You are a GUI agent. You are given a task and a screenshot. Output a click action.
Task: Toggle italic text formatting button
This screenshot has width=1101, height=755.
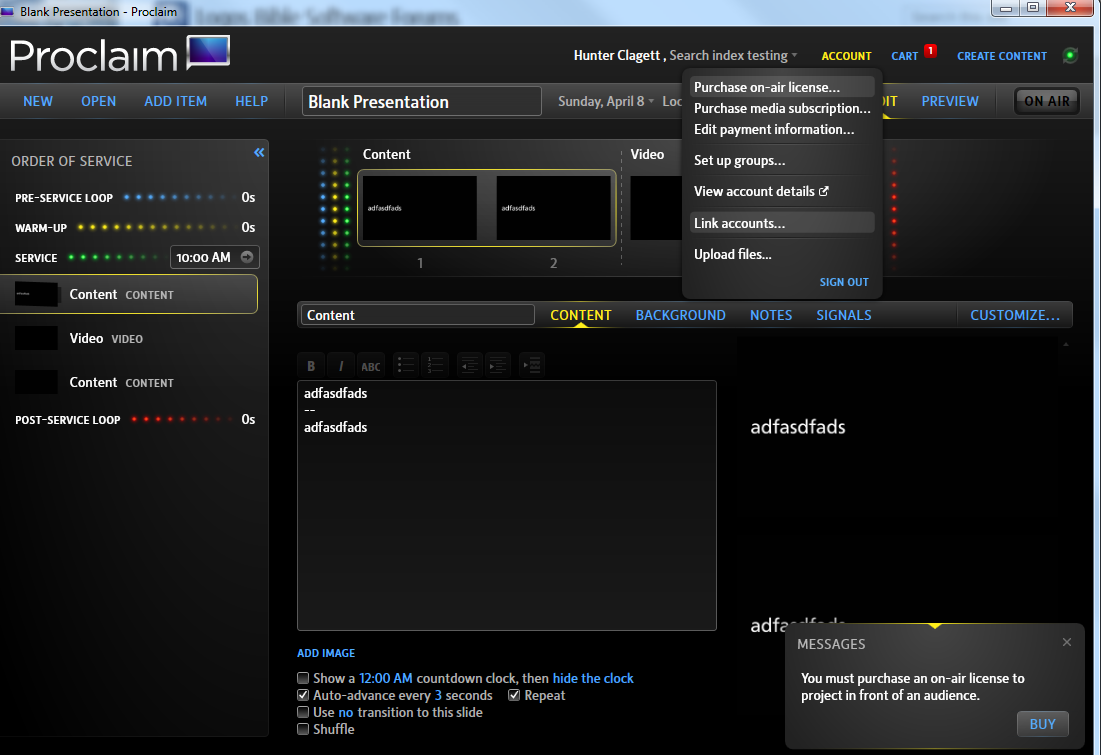(341, 366)
